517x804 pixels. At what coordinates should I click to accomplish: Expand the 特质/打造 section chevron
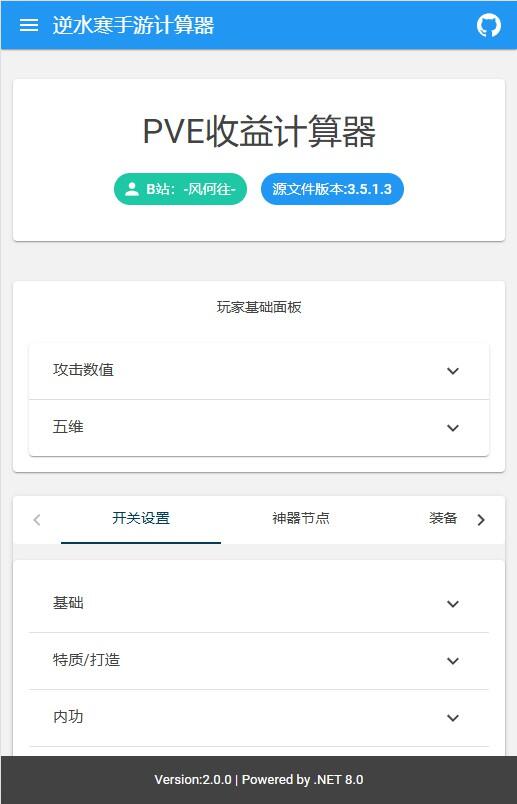[x=452, y=661]
